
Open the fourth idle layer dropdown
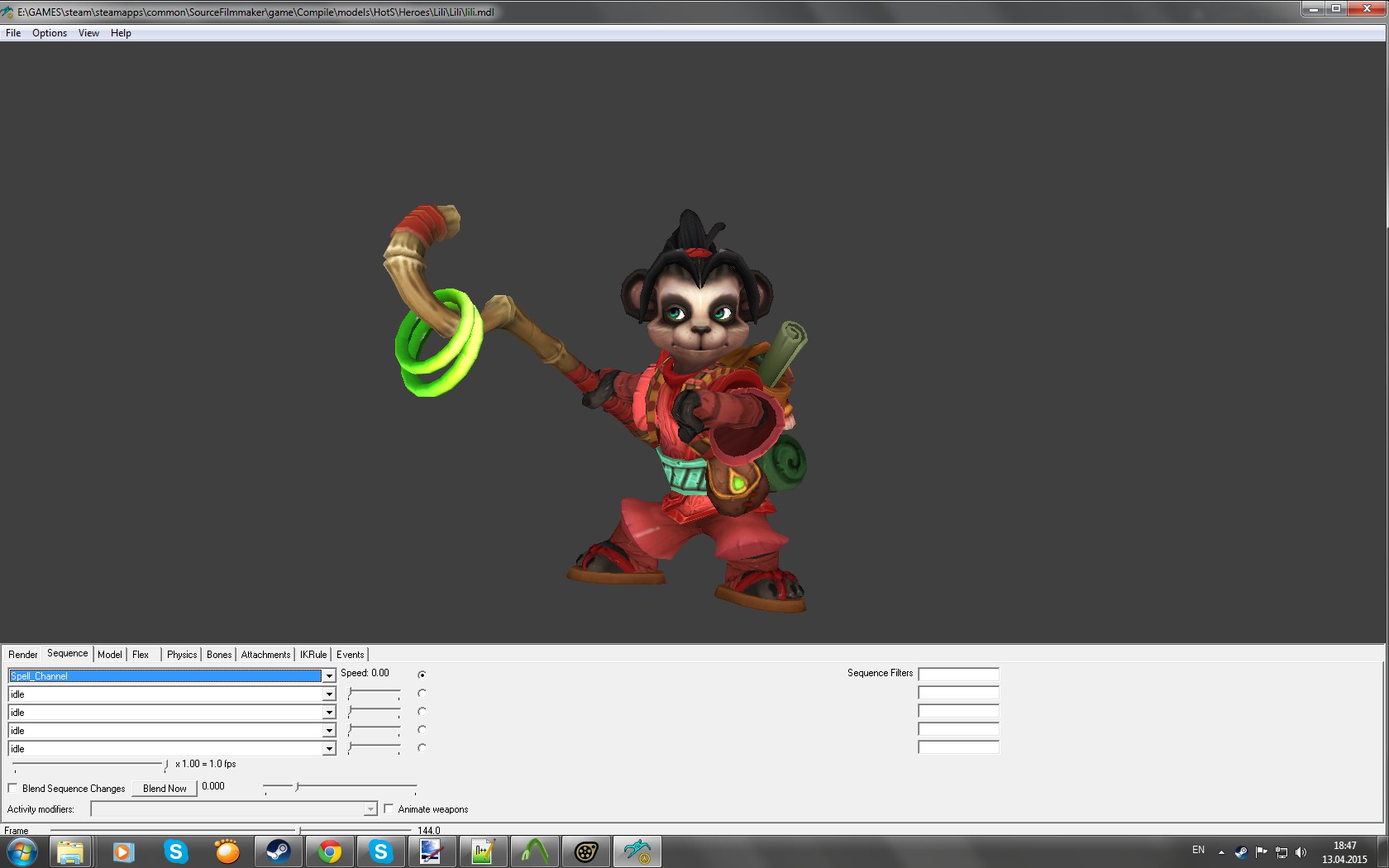[329, 749]
